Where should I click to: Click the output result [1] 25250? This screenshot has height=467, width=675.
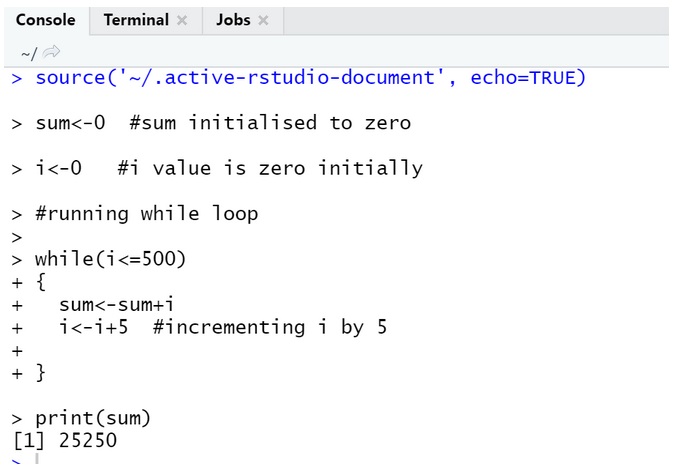coord(65,440)
